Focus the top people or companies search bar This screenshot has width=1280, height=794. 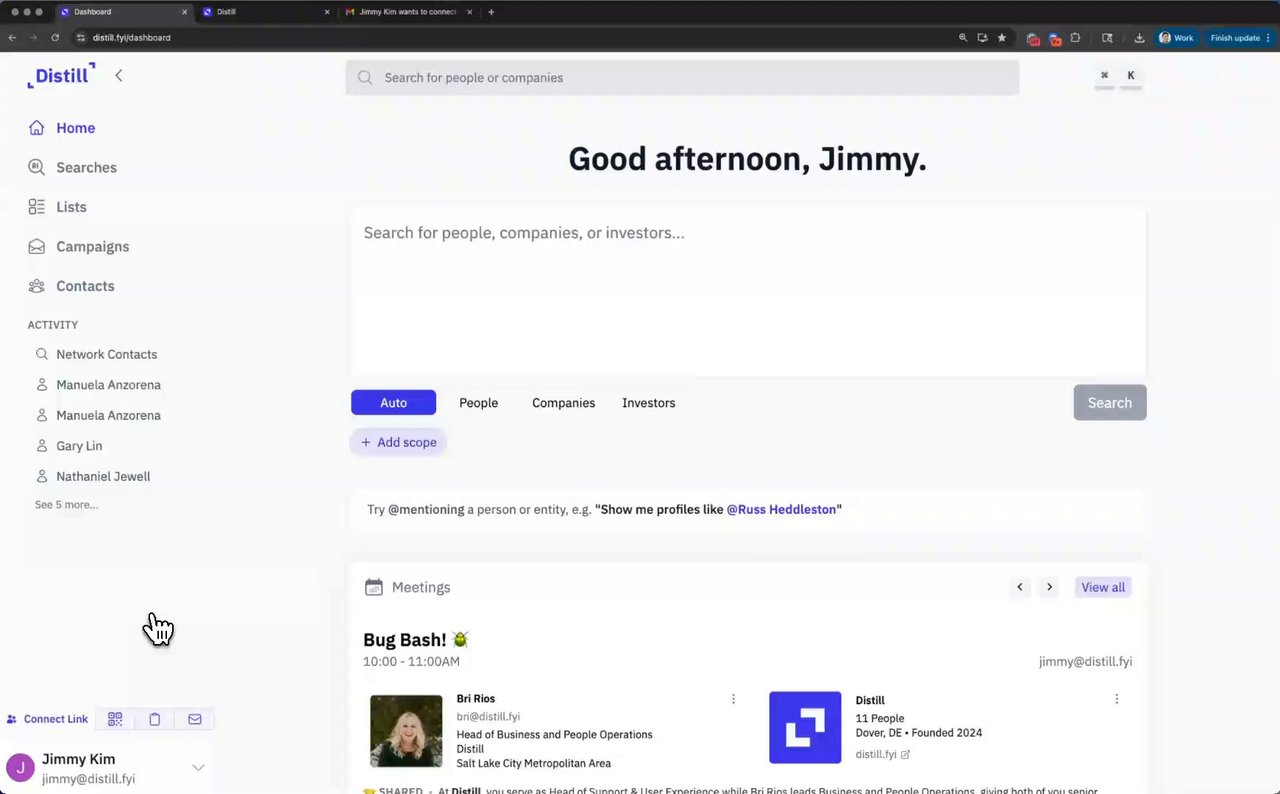click(x=682, y=77)
